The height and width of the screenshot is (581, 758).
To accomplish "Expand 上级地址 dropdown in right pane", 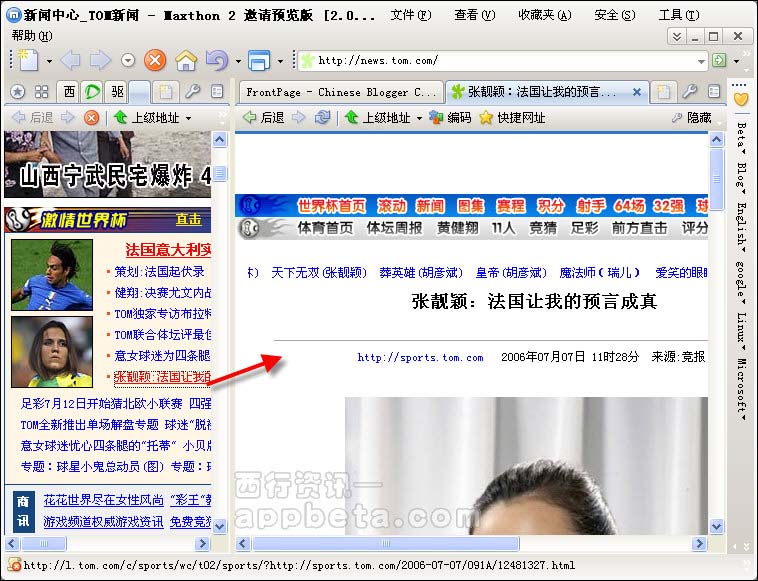I will (419, 118).
